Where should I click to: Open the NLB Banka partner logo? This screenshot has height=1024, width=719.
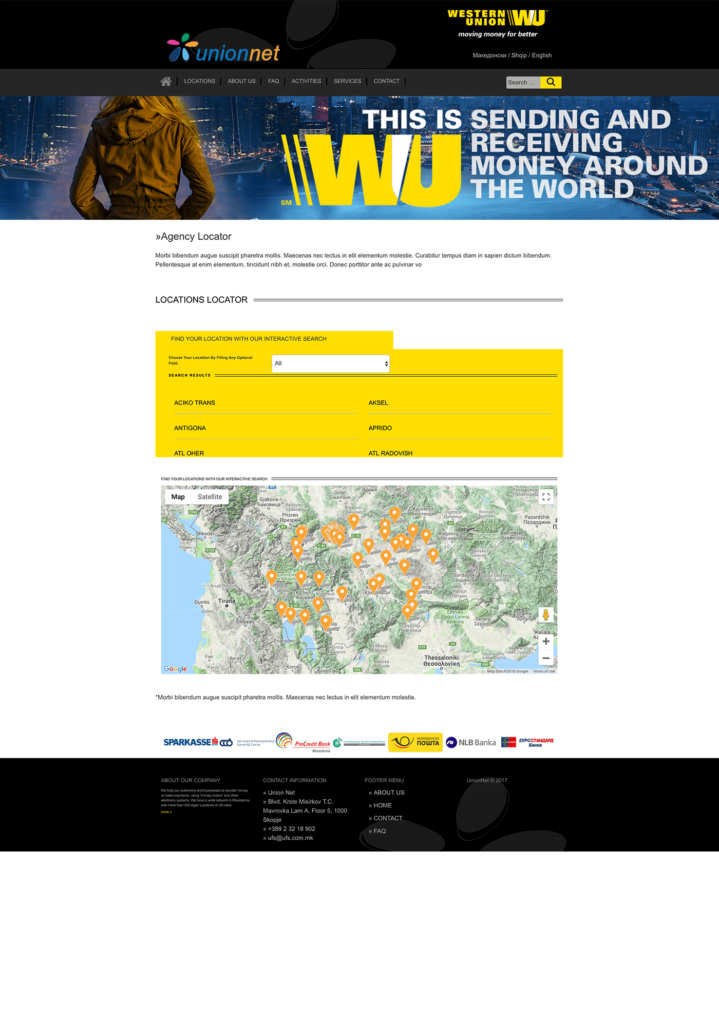[471, 743]
